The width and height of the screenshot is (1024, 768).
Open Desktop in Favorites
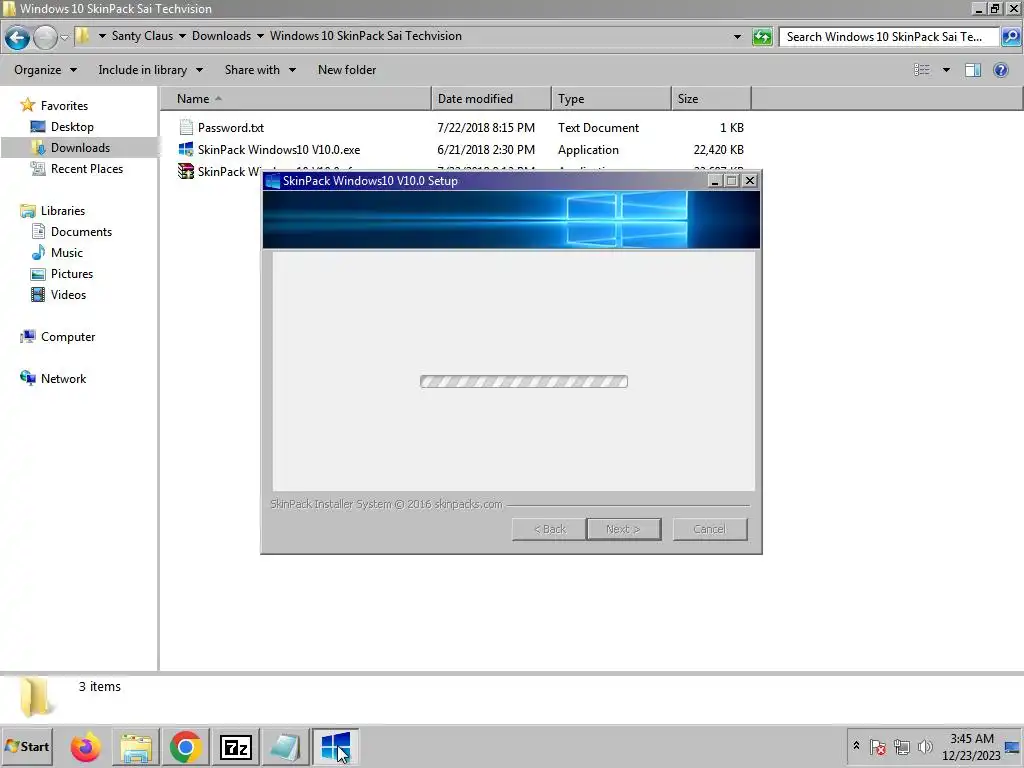(72, 127)
